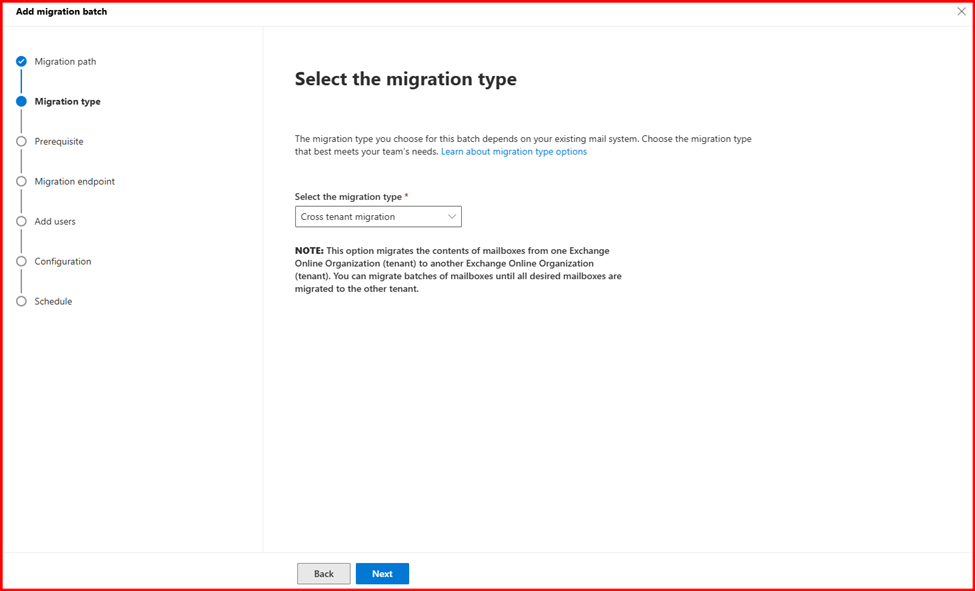This screenshot has width=975, height=591.
Task: Click the step circle next to Schedule
Action: [21, 301]
